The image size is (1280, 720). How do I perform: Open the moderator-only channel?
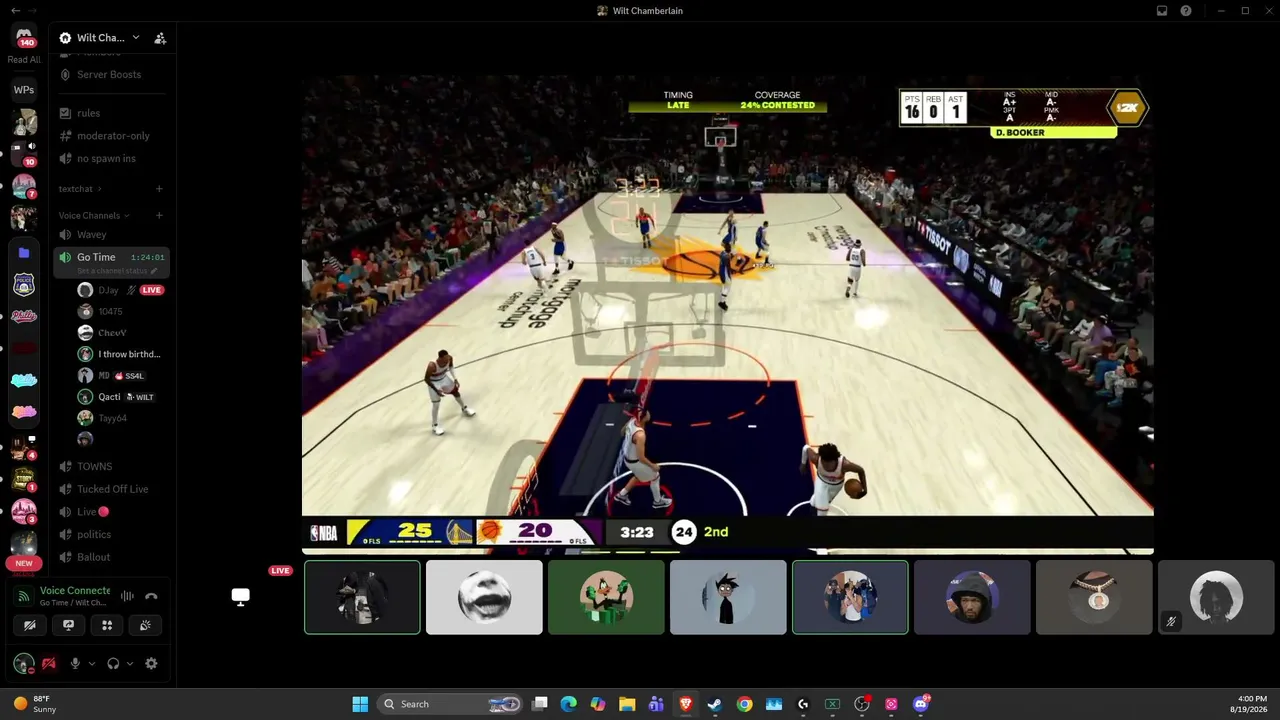(111, 136)
